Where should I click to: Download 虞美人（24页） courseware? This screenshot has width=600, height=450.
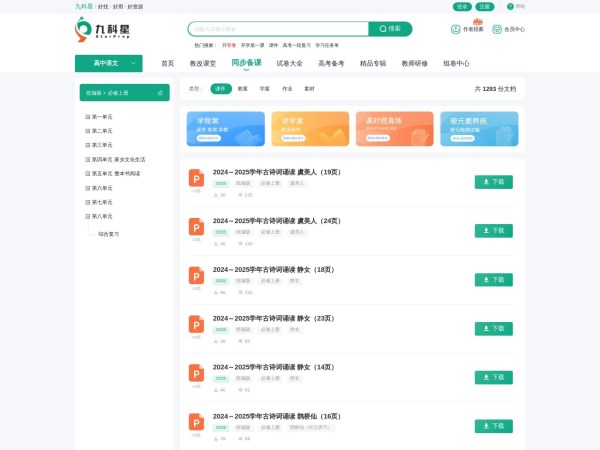[x=493, y=230]
